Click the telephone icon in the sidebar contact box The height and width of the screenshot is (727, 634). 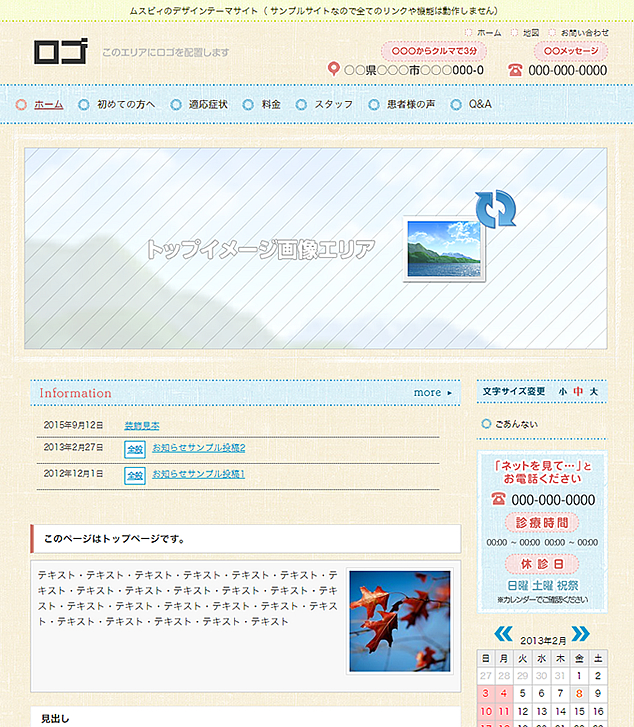498,499
